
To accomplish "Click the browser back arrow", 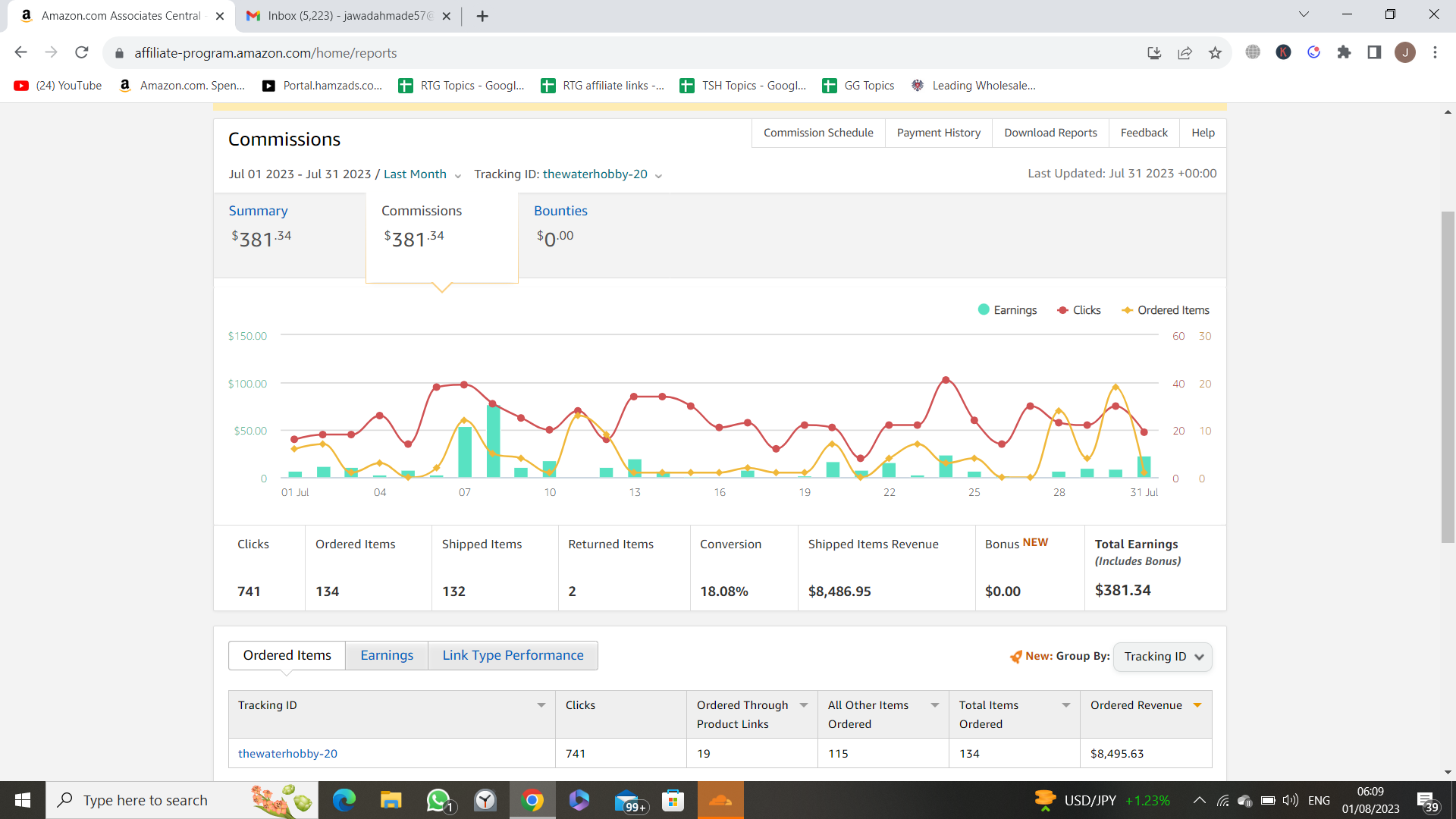I will point(20,52).
